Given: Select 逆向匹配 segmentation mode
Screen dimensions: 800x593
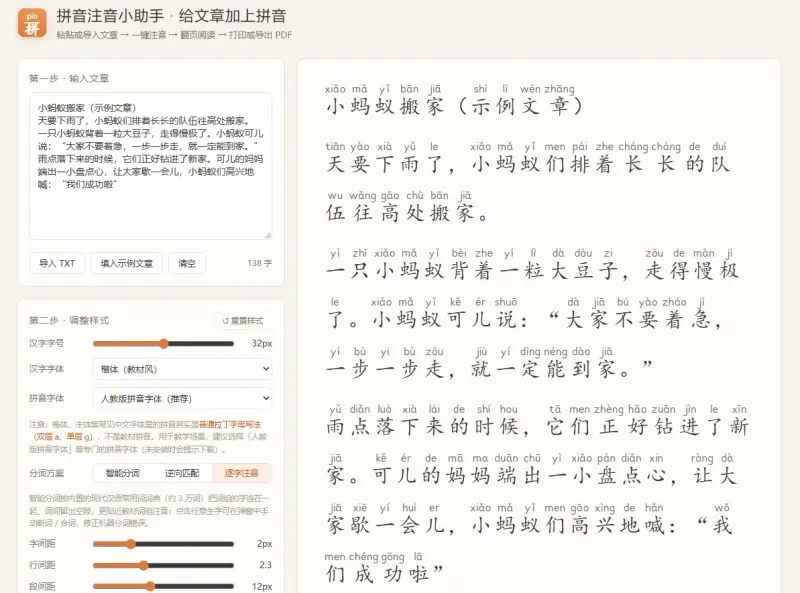Looking at the screenshot, I should click(182, 473).
